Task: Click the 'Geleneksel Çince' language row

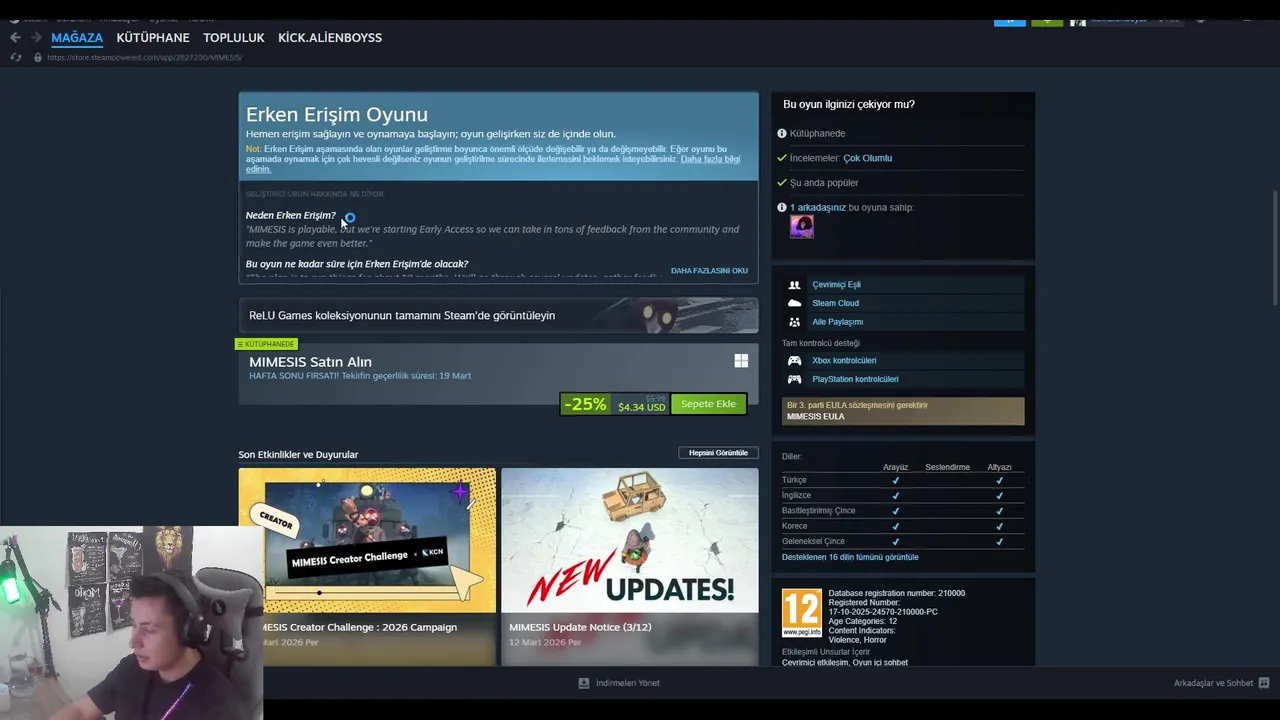Action: 902,541
